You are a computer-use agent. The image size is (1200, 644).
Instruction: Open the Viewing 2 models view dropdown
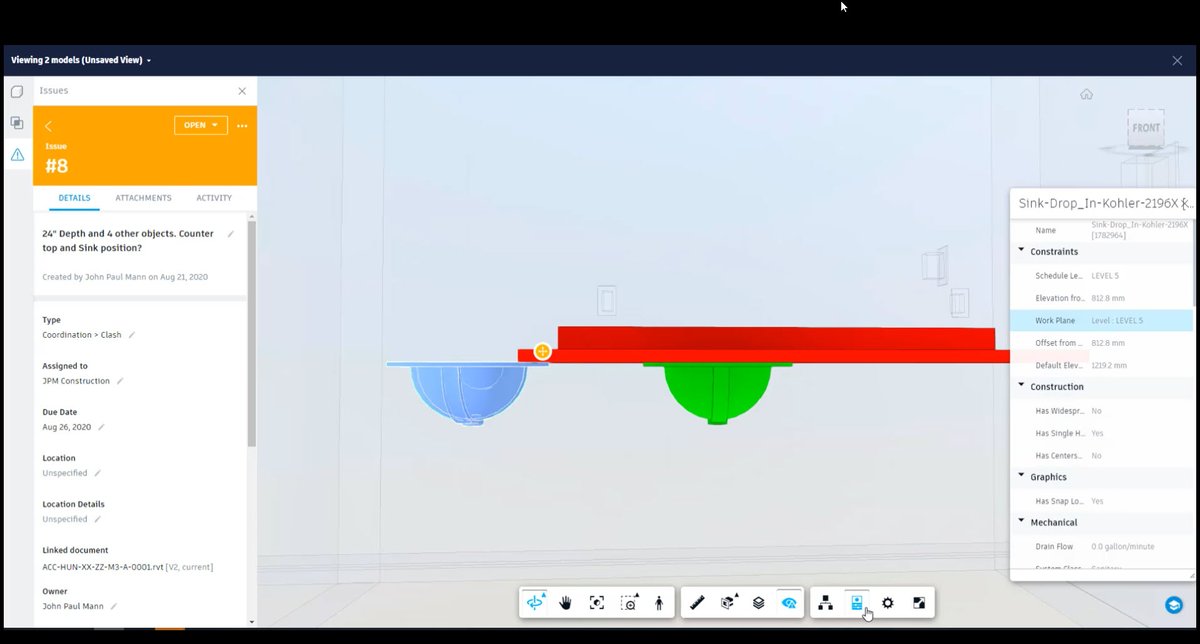(x=81, y=60)
